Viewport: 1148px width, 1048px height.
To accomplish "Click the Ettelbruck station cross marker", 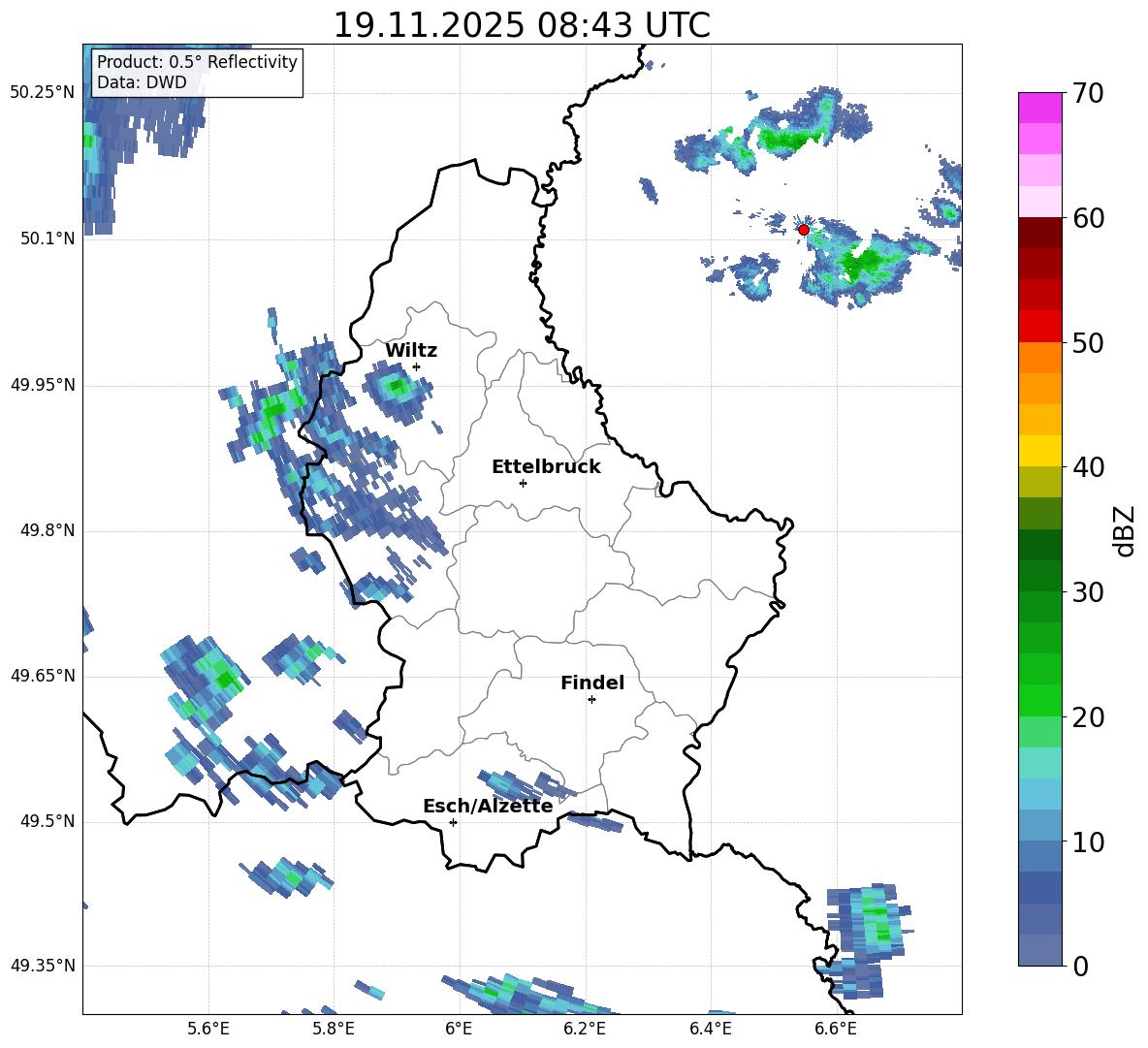I will [523, 483].
